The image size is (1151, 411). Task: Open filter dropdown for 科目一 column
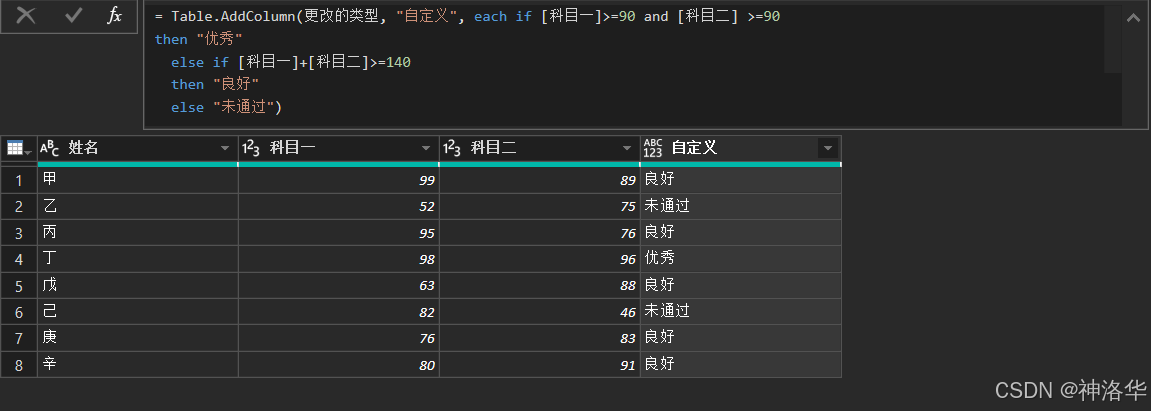426,148
